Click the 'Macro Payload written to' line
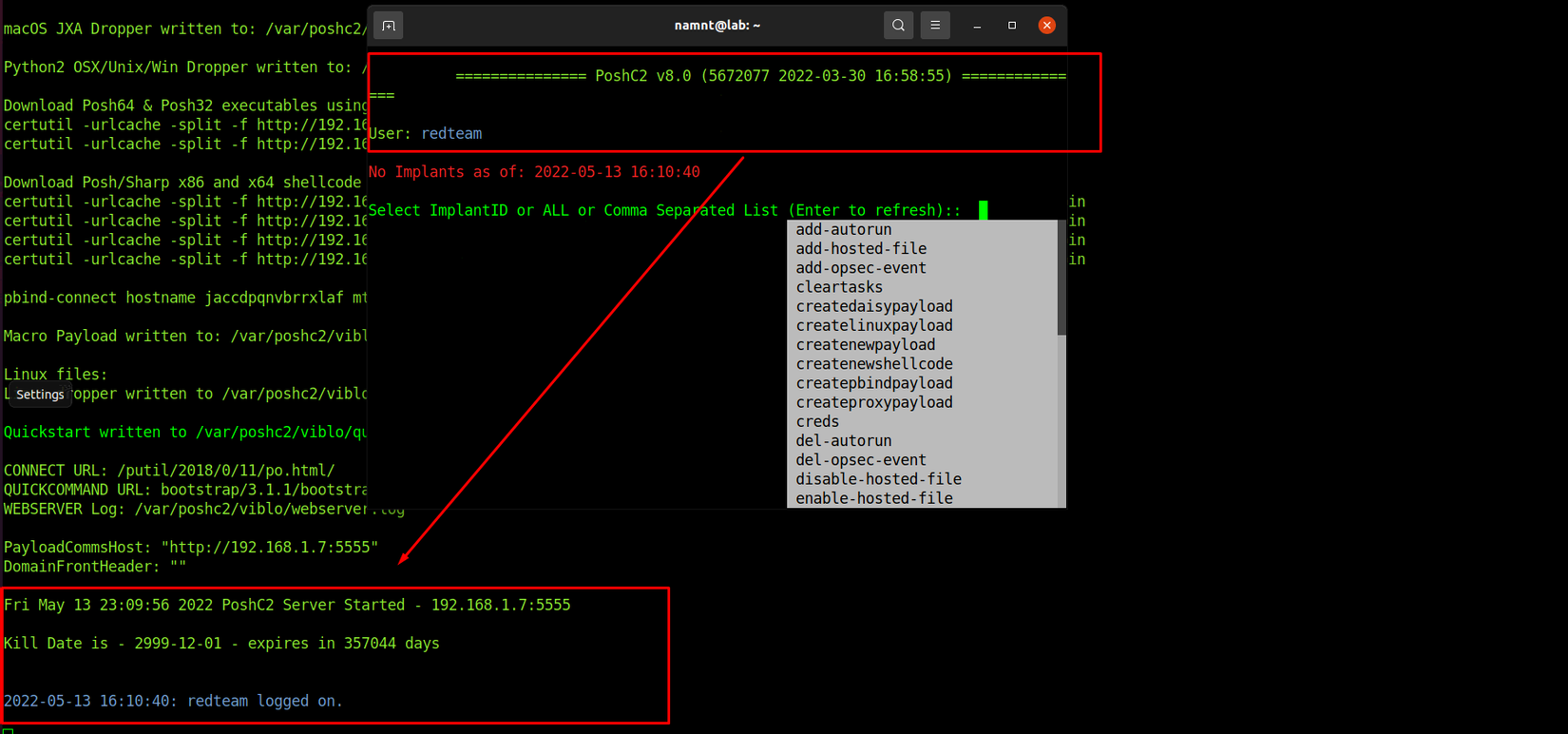The image size is (1568, 734). [x=185, y=337]
